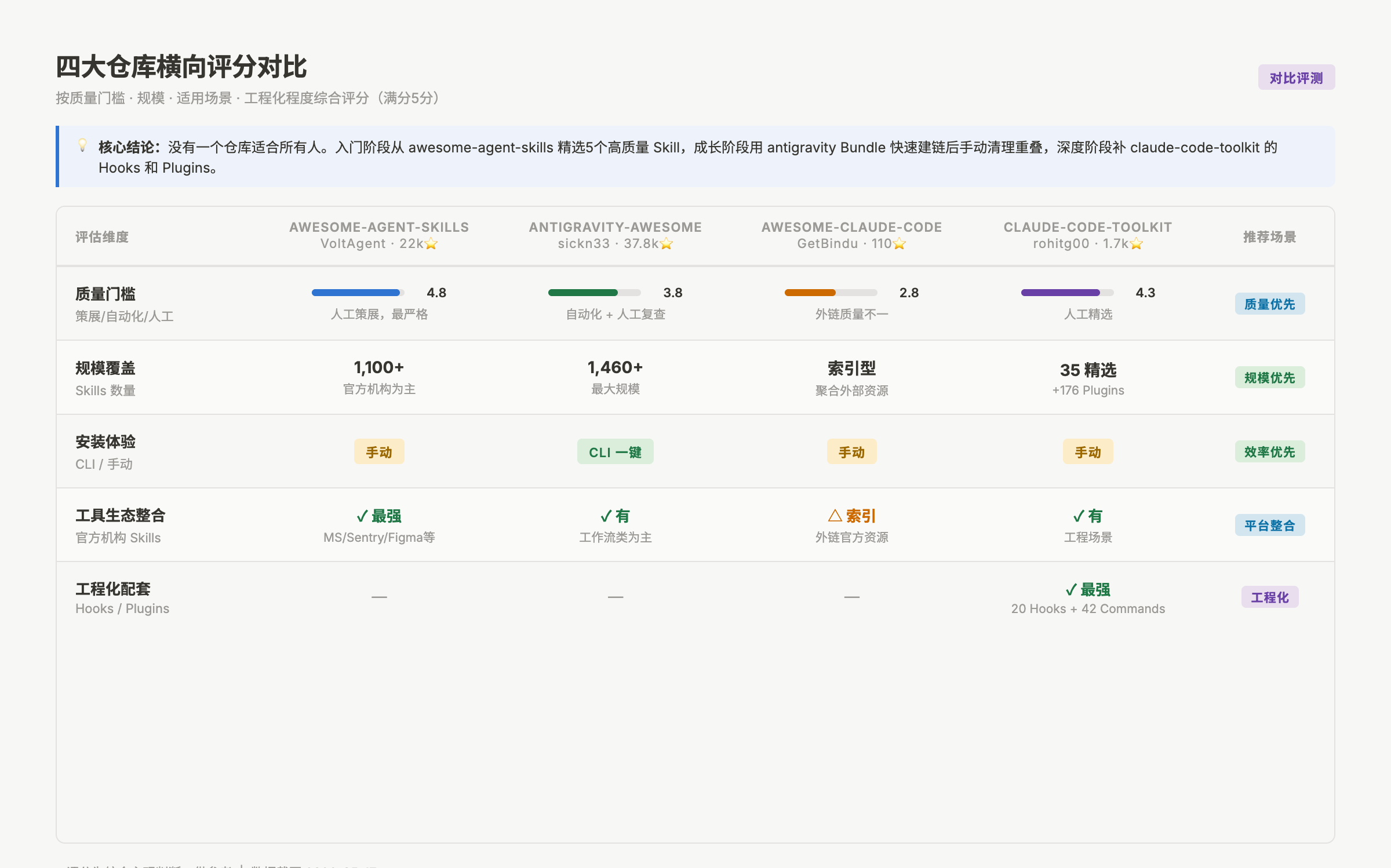
Task: Click the ✓ 最强 in 工具生态整合 row
Action: pyautogui.click(x=379, y=516)
